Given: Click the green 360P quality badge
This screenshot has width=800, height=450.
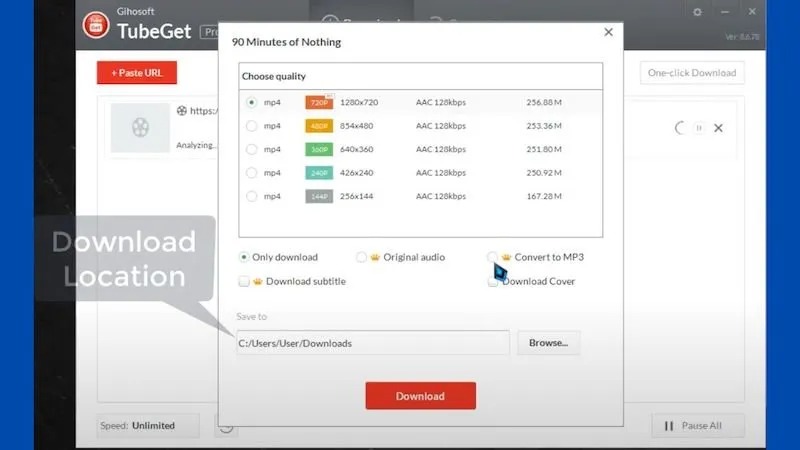Looking at the screenshot, I should pyautogui.click(x=318, y=149).
